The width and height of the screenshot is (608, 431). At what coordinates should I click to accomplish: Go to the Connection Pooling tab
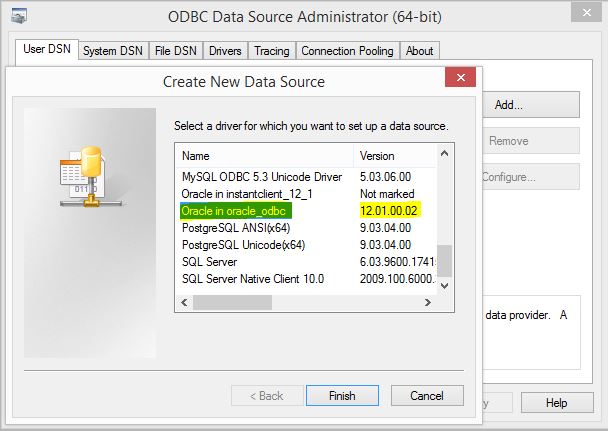pyautogui.click(x=348, y=50)
